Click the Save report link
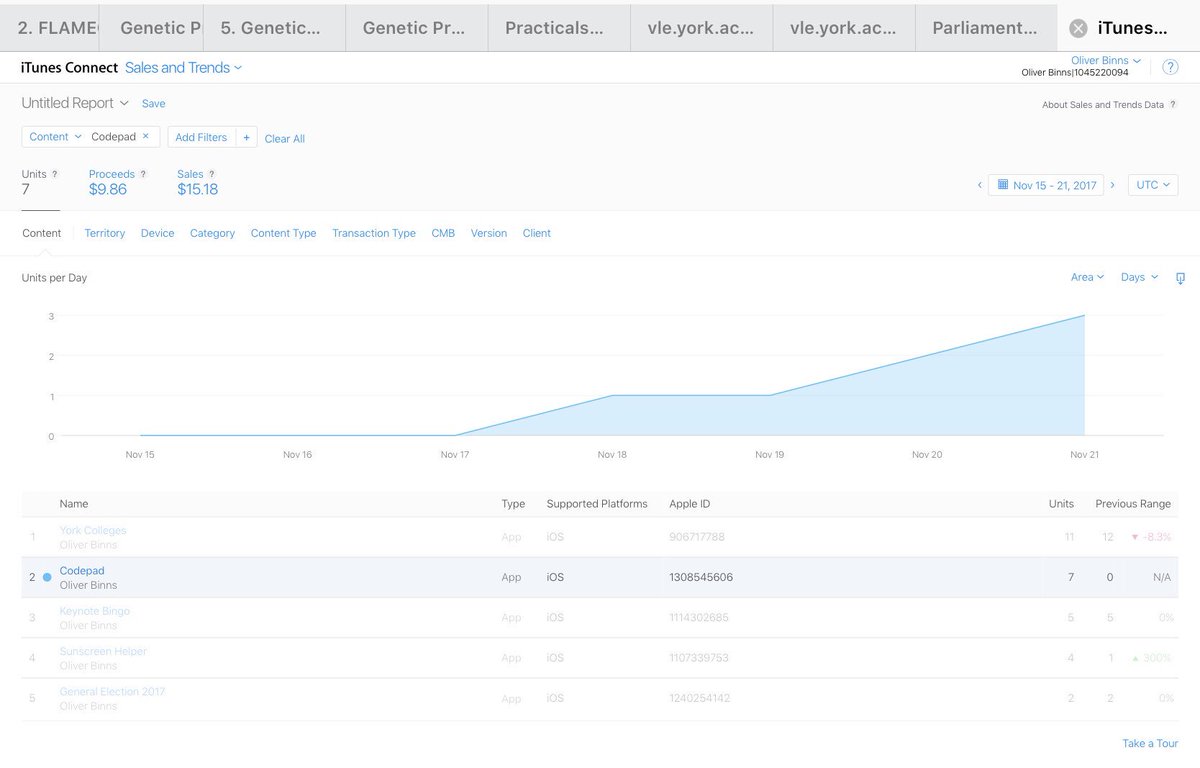The width and height of the screenshot is (1200, 768). [153, 103]
